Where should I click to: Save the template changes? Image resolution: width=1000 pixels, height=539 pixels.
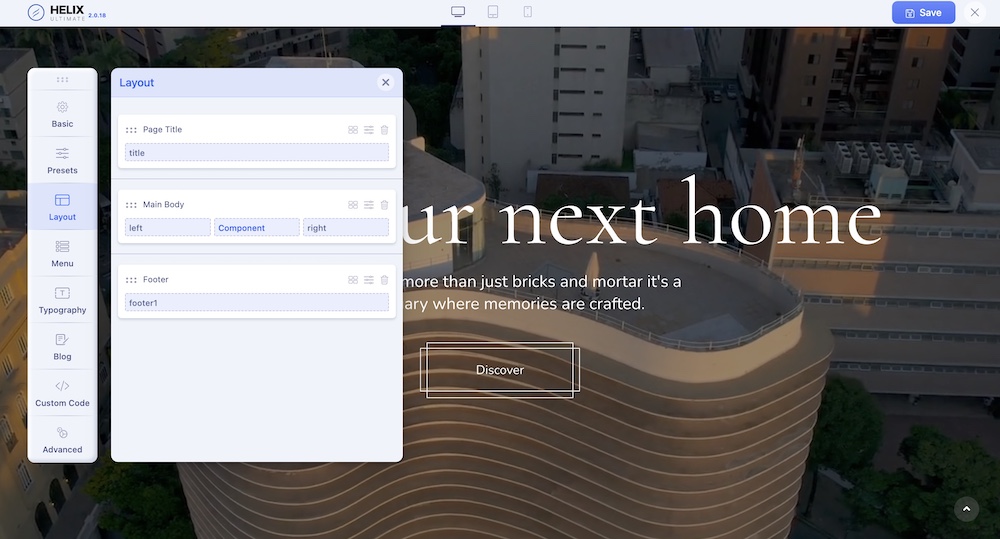click(923, 13)
